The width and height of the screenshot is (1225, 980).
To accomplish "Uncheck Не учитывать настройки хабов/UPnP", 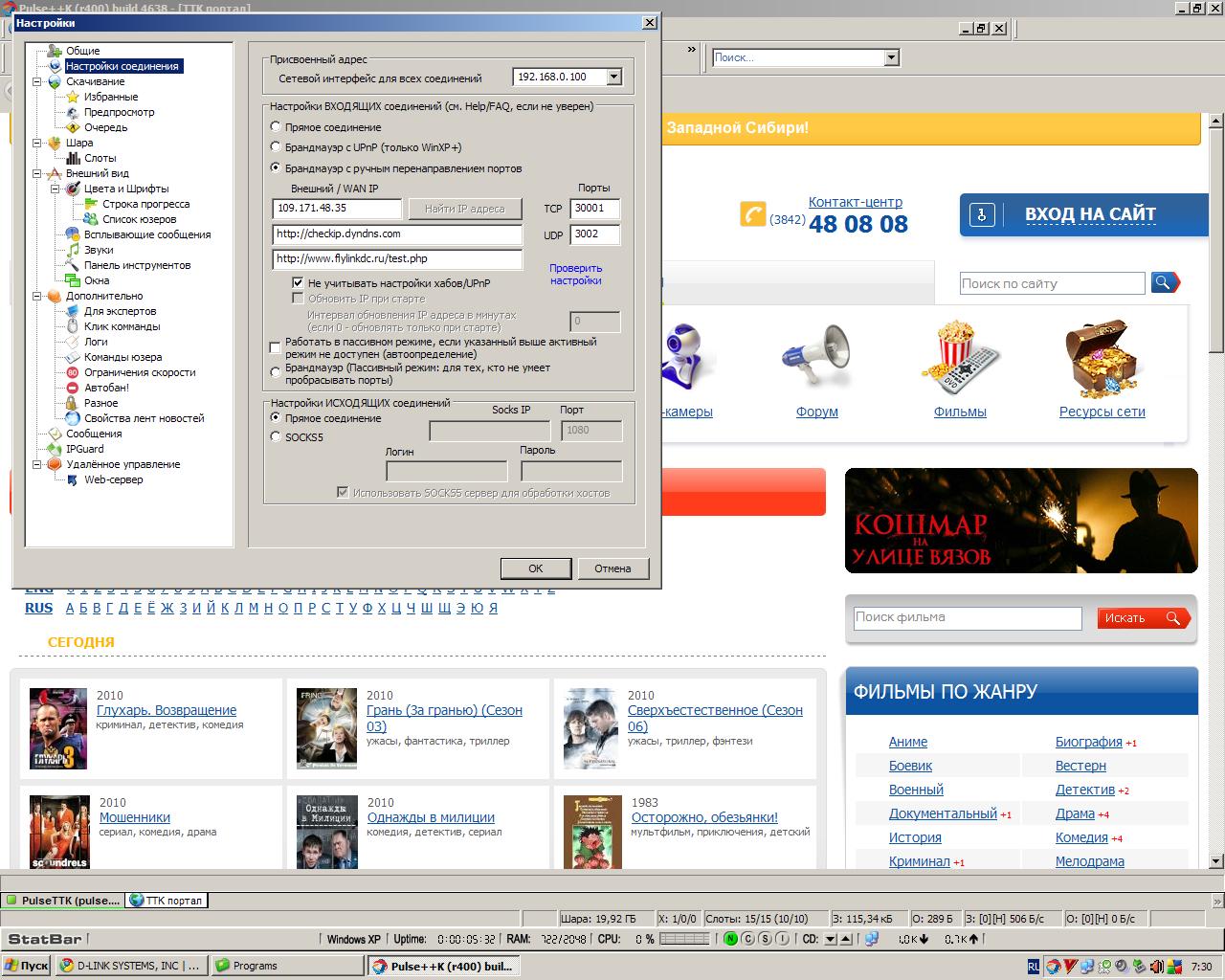I will pos(298,283).
